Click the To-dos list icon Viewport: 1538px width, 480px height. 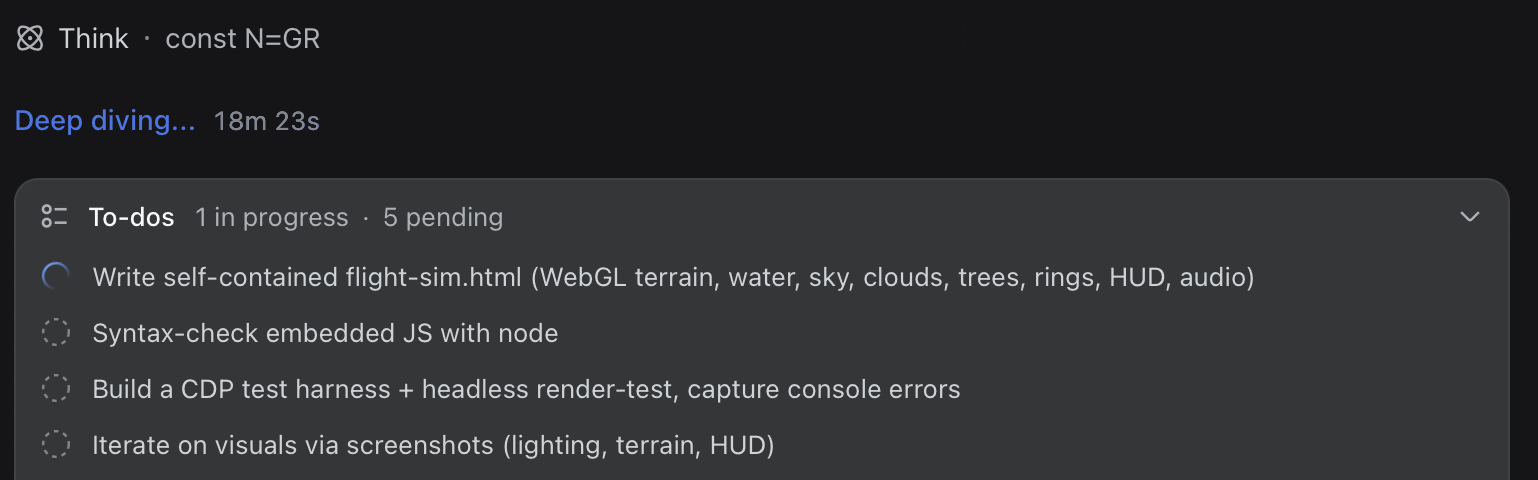(x=54, y=217)
